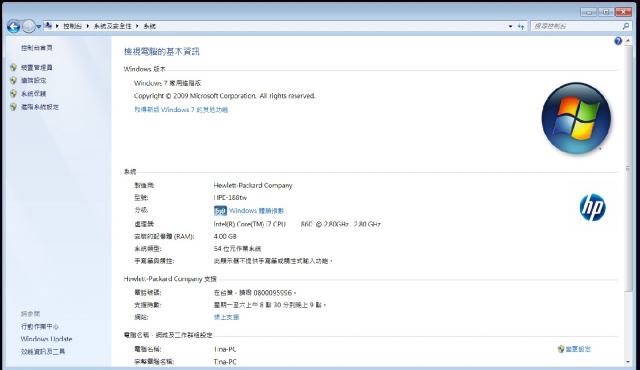Screen dimensions: 640x370
Task: Open 系統保護 from the sidebar
Action: [33, 93]
